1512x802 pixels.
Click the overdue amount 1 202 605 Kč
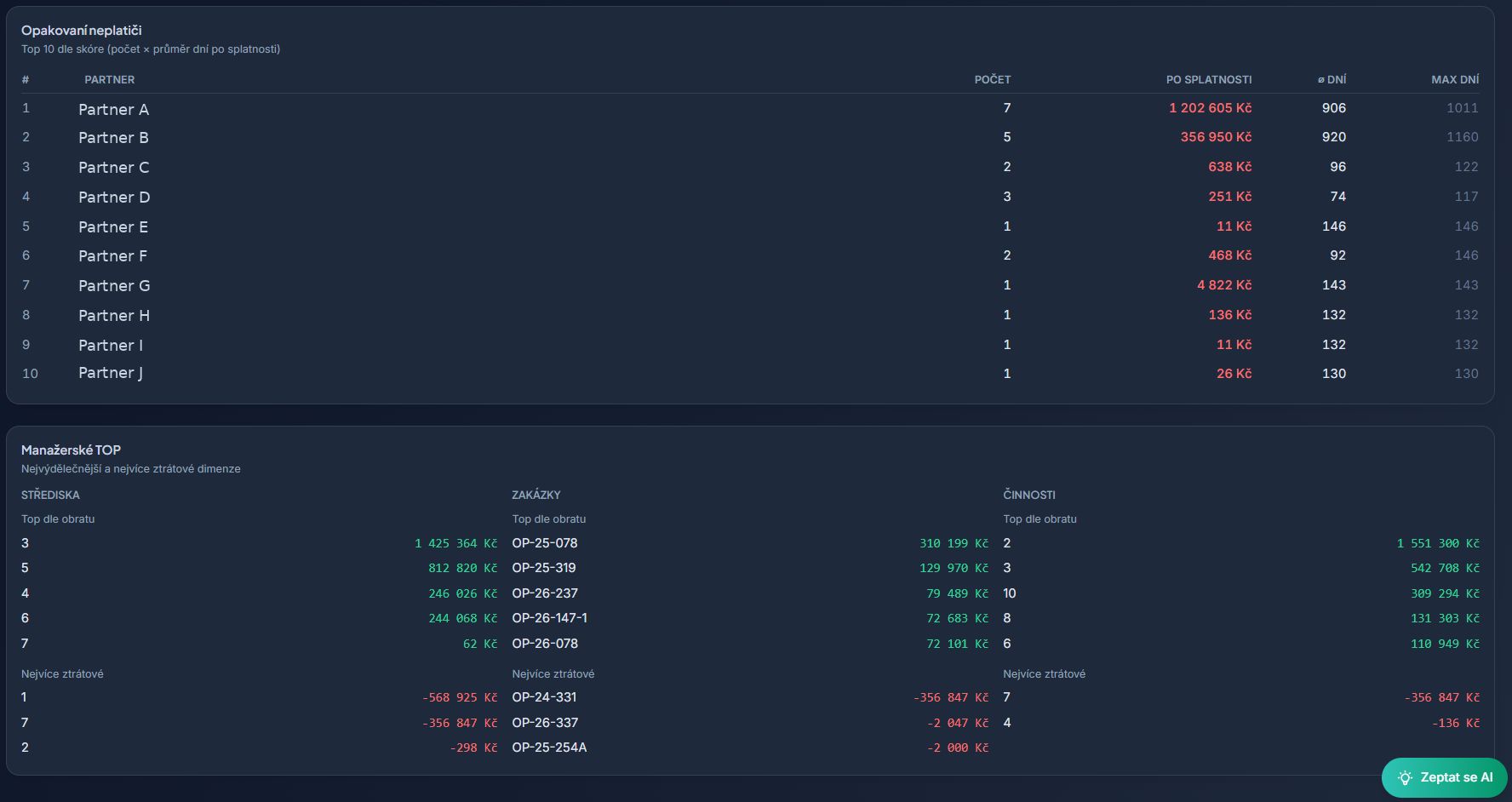click(1210, 108)
